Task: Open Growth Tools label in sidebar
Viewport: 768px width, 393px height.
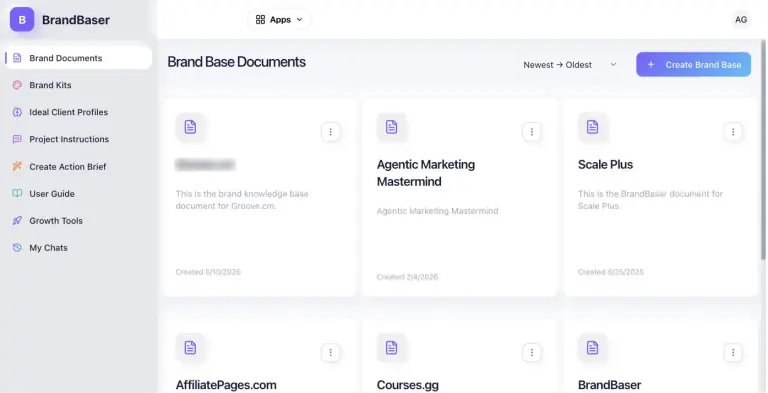Action: (56, 221)
